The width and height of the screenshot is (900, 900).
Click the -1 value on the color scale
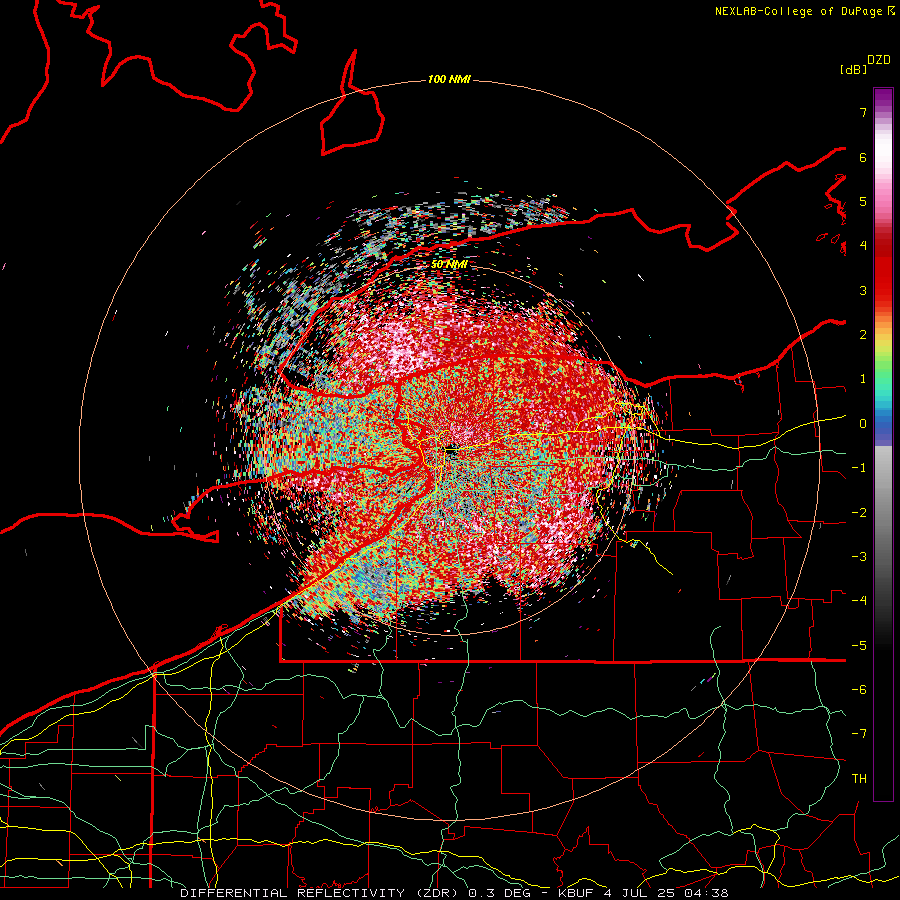tap(859, 468)
